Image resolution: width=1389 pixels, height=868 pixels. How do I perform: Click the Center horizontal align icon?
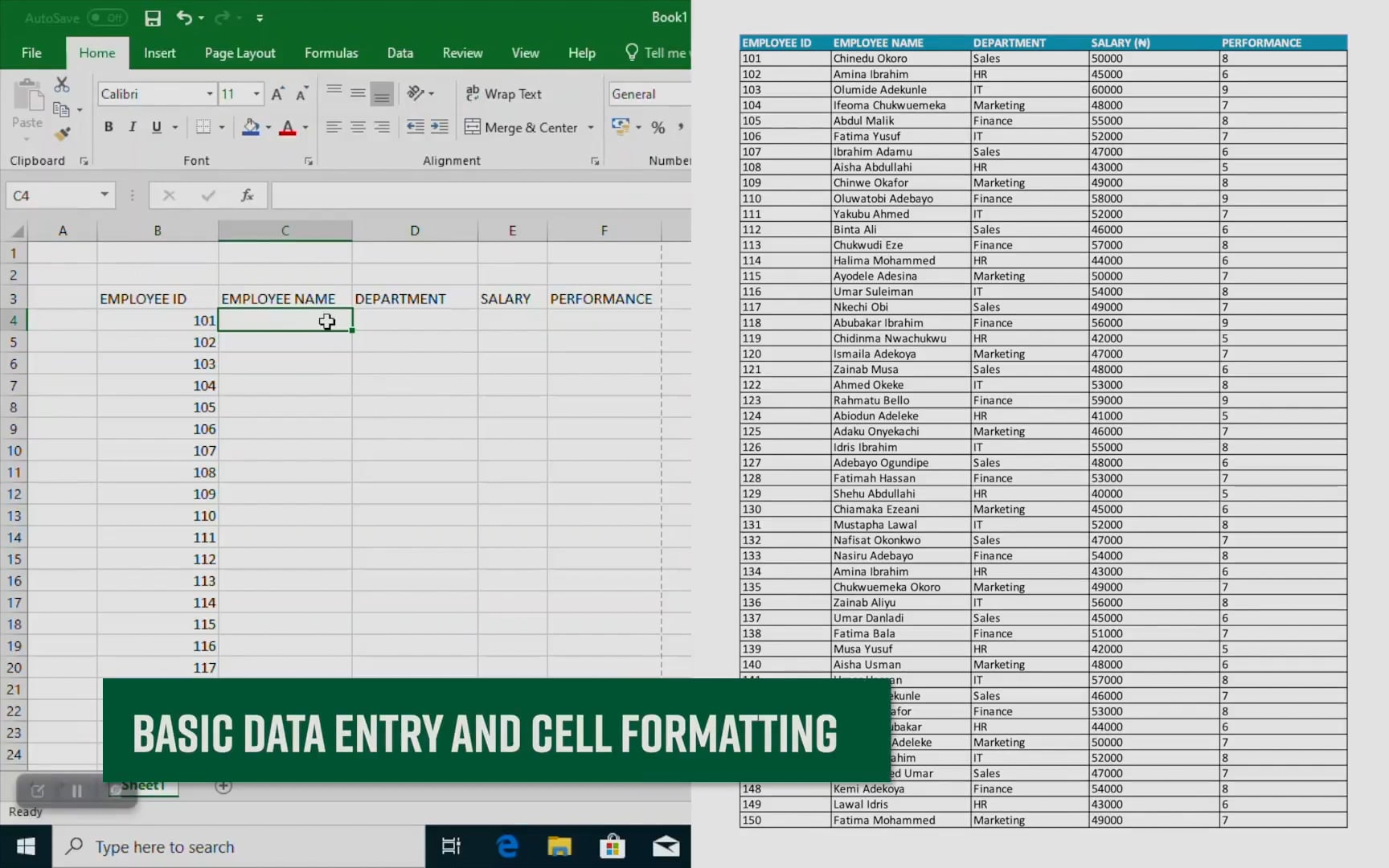point(358,127)
